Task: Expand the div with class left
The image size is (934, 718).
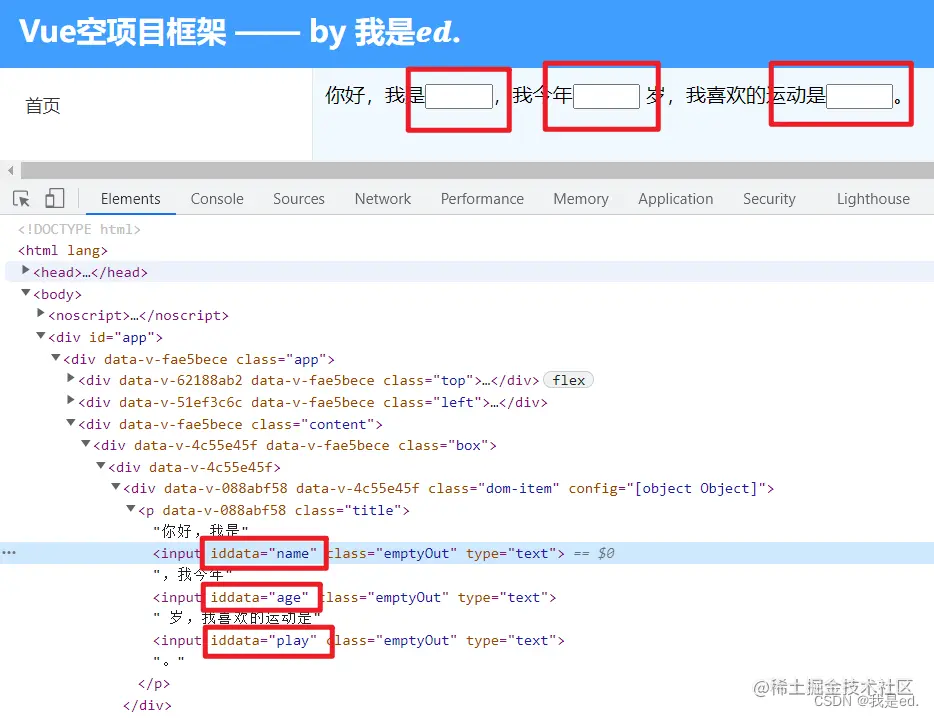Action: coord(70,400)
